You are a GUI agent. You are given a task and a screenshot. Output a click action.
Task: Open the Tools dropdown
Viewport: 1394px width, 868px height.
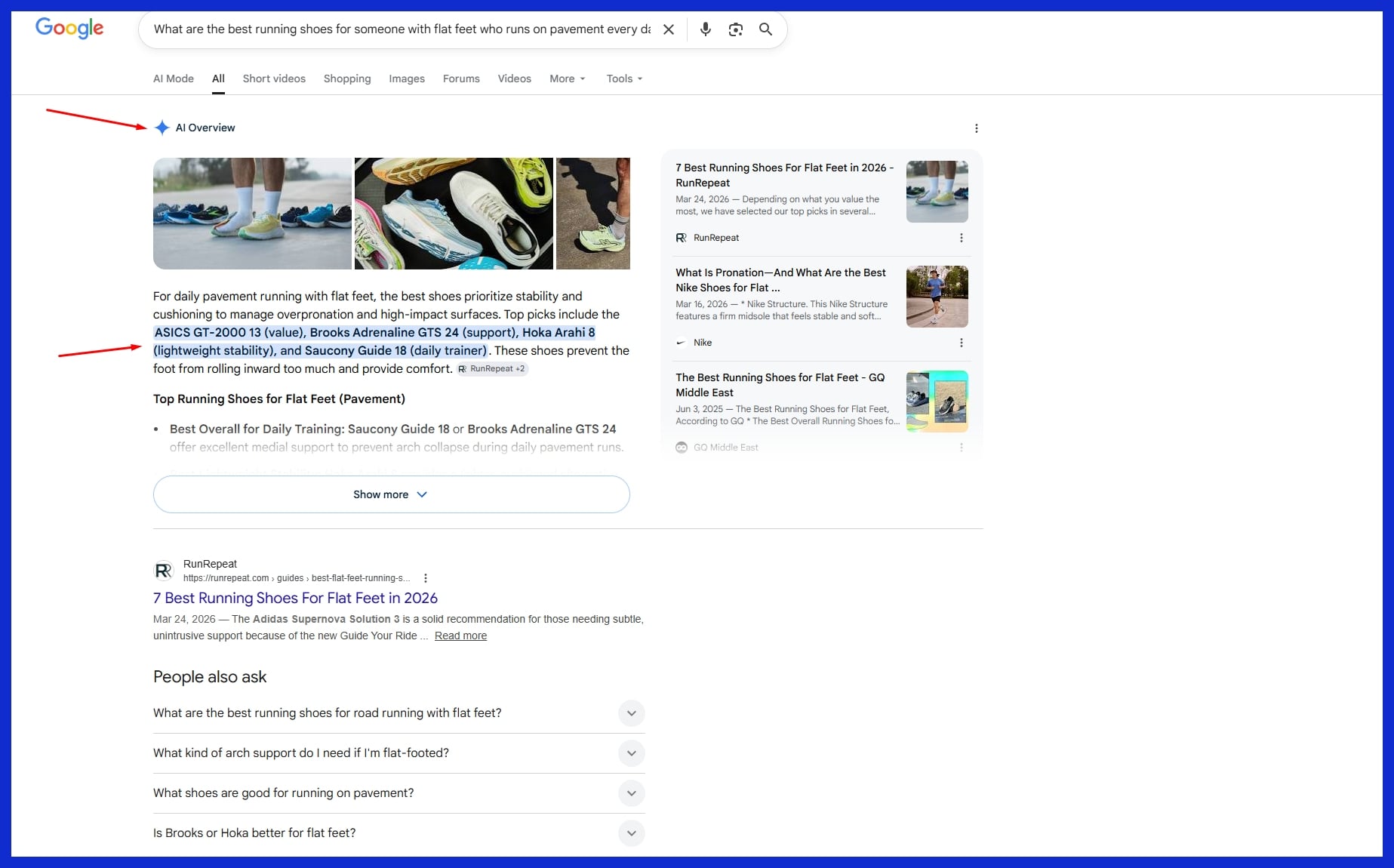[x=625, y=78]
